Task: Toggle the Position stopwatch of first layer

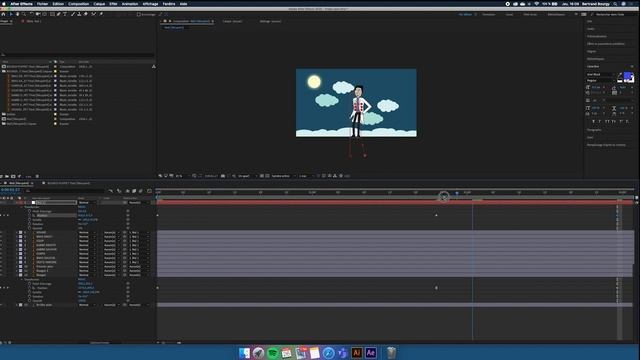Action: coord(29,216)
